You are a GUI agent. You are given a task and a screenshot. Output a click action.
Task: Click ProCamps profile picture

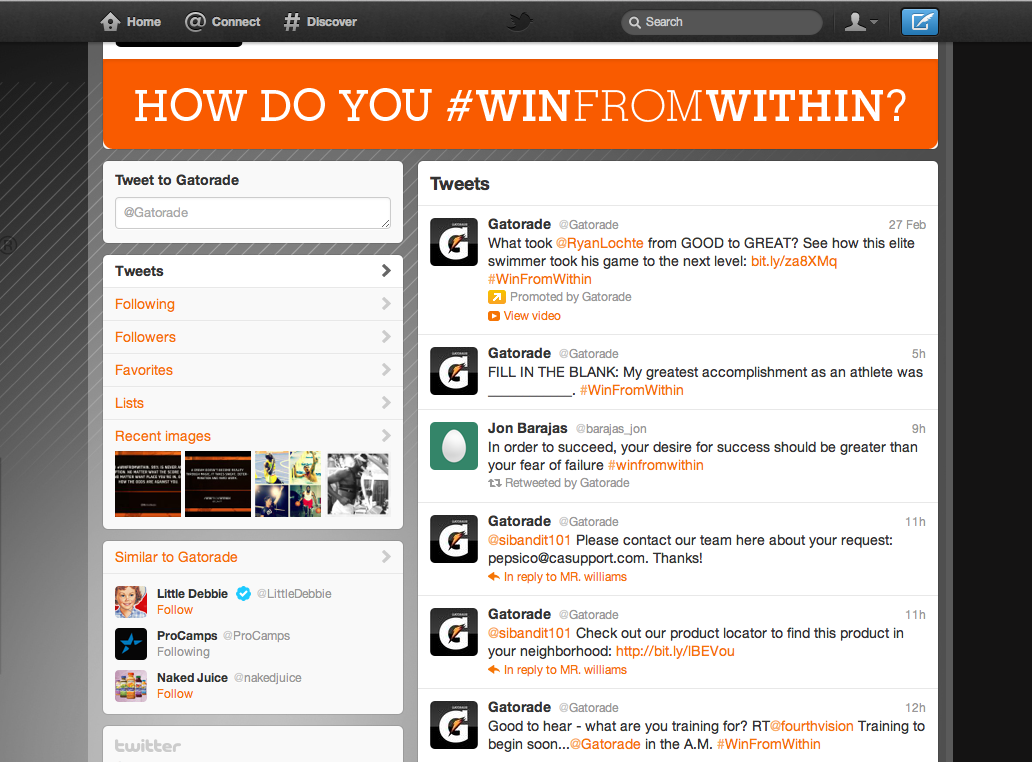point(131,644)
